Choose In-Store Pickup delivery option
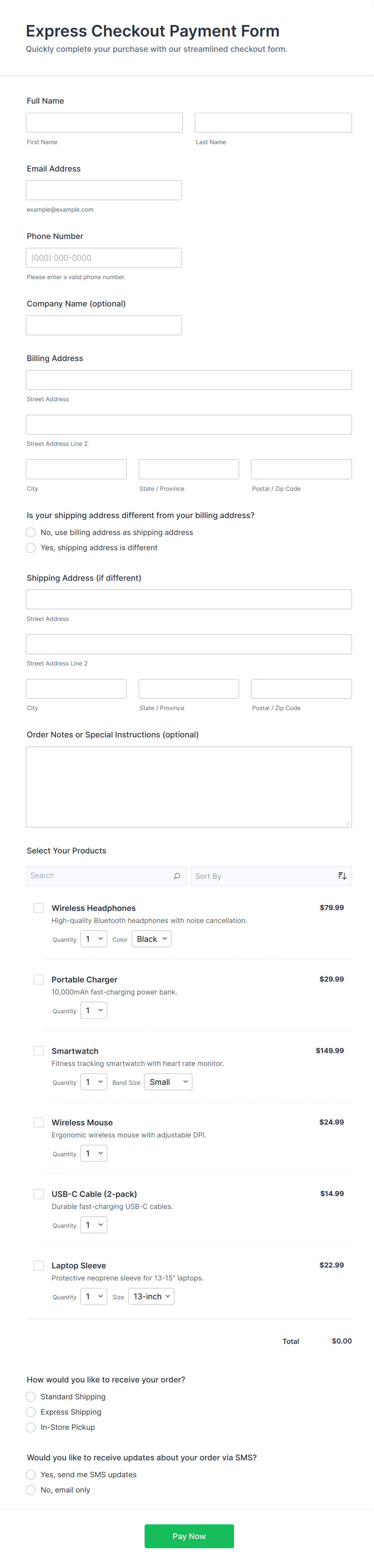The image size is (374, 1568). coord(31,1427)
